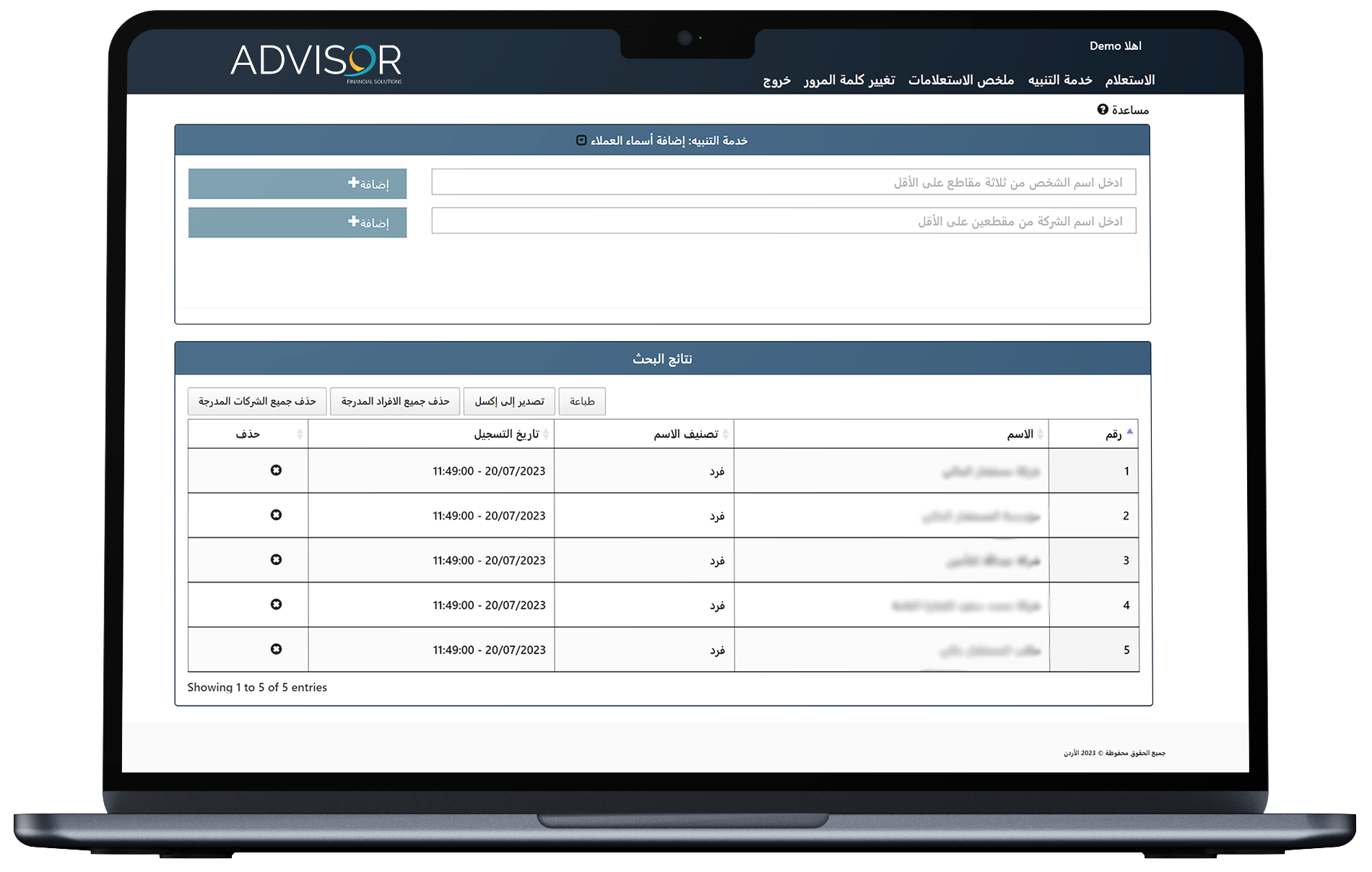Open تغيير كلمة المرور menu item

(x=849, y=79)
